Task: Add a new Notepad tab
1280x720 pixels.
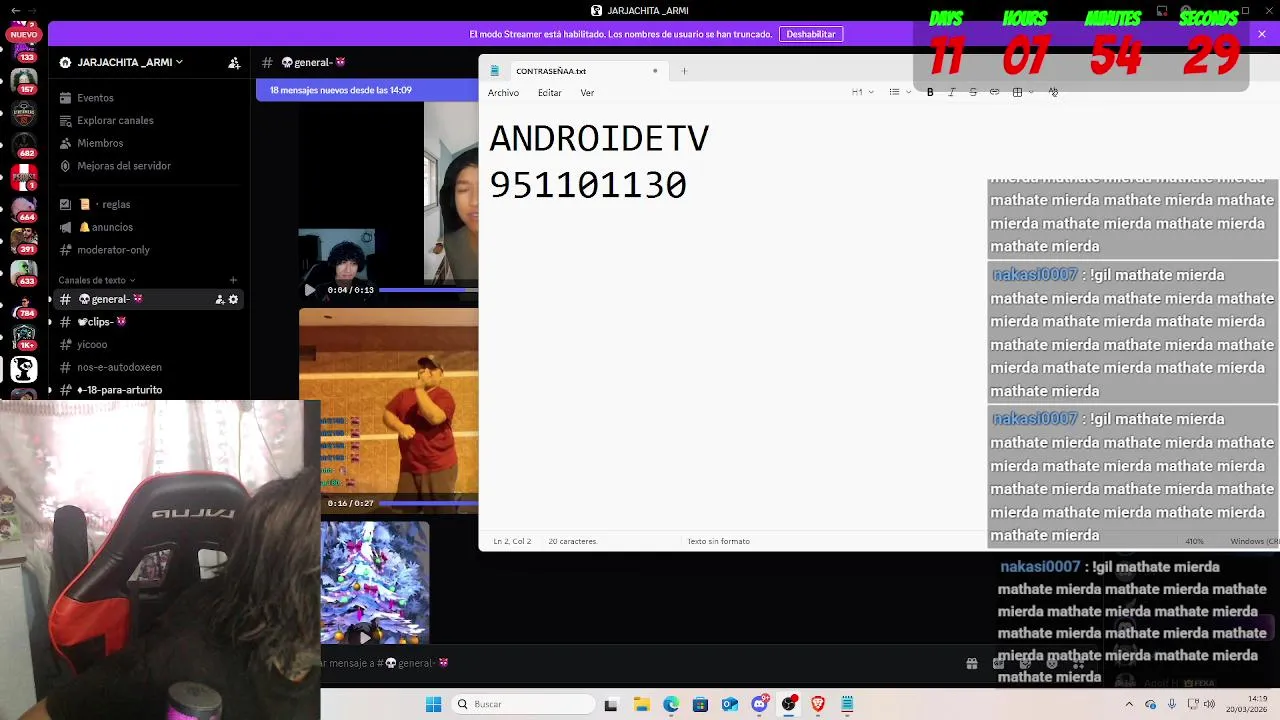Action: (x=684, y=71)
